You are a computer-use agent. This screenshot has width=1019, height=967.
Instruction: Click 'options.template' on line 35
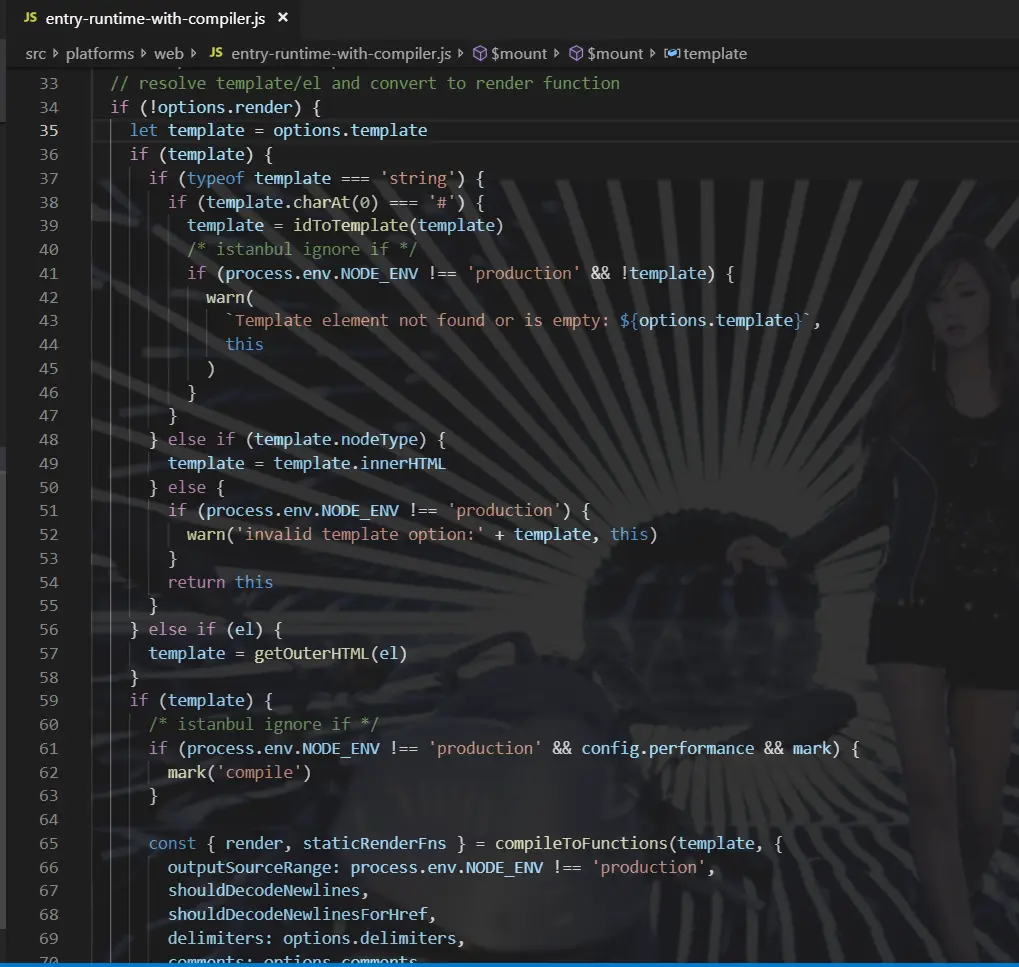point(350,131)
